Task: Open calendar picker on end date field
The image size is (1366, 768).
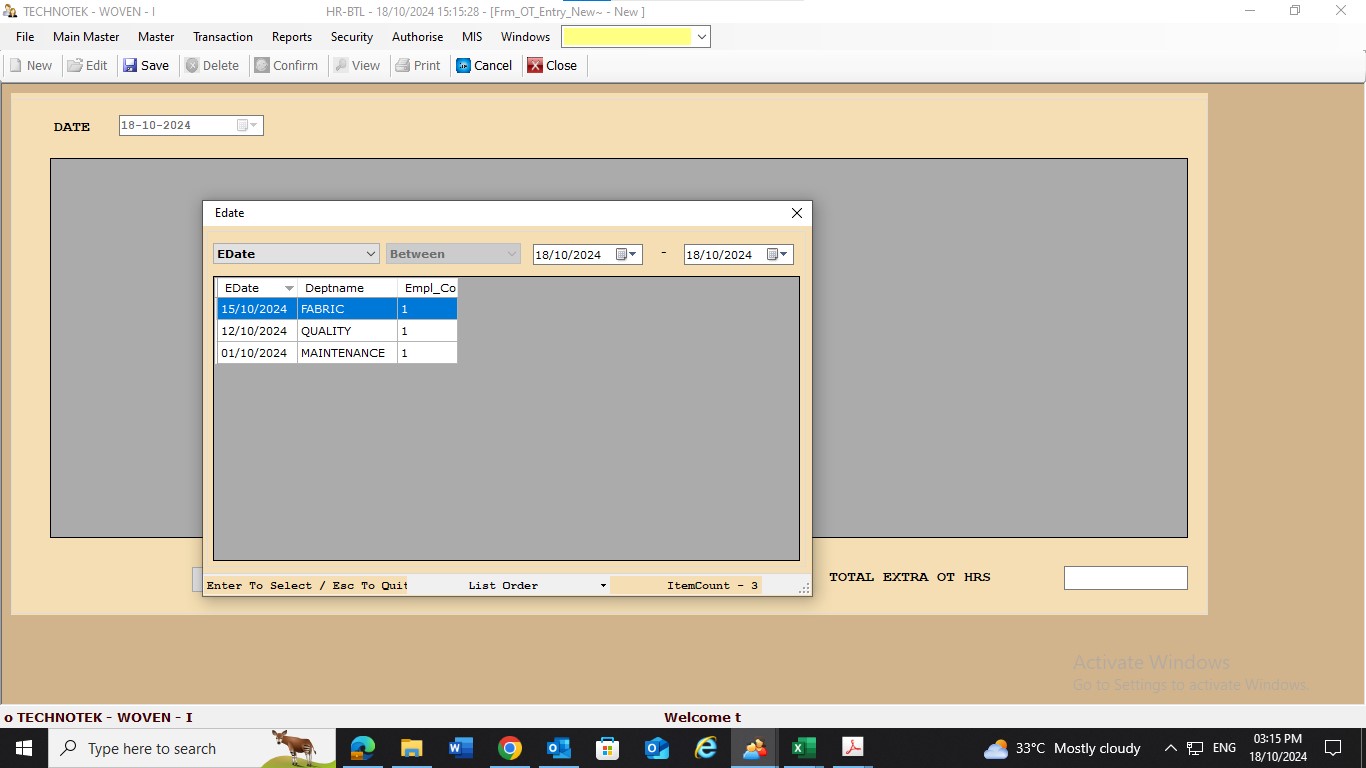Action: pos(777,255)
